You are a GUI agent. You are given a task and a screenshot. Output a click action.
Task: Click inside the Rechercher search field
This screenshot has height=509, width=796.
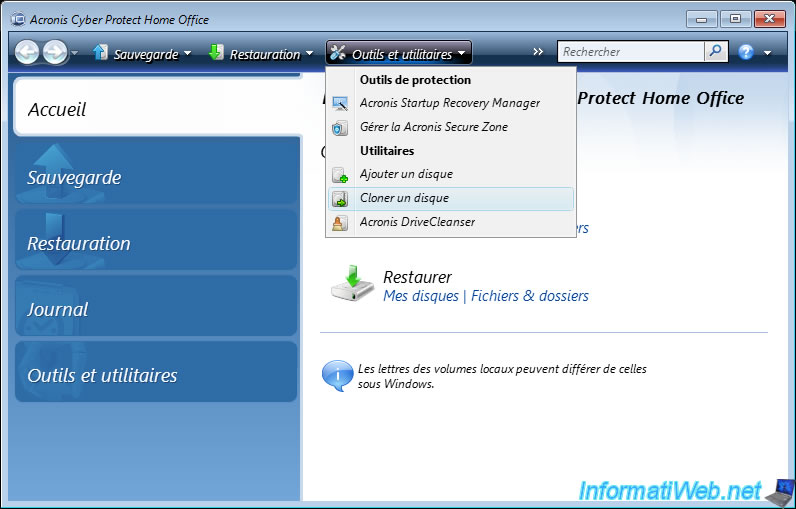coord(630,52)
